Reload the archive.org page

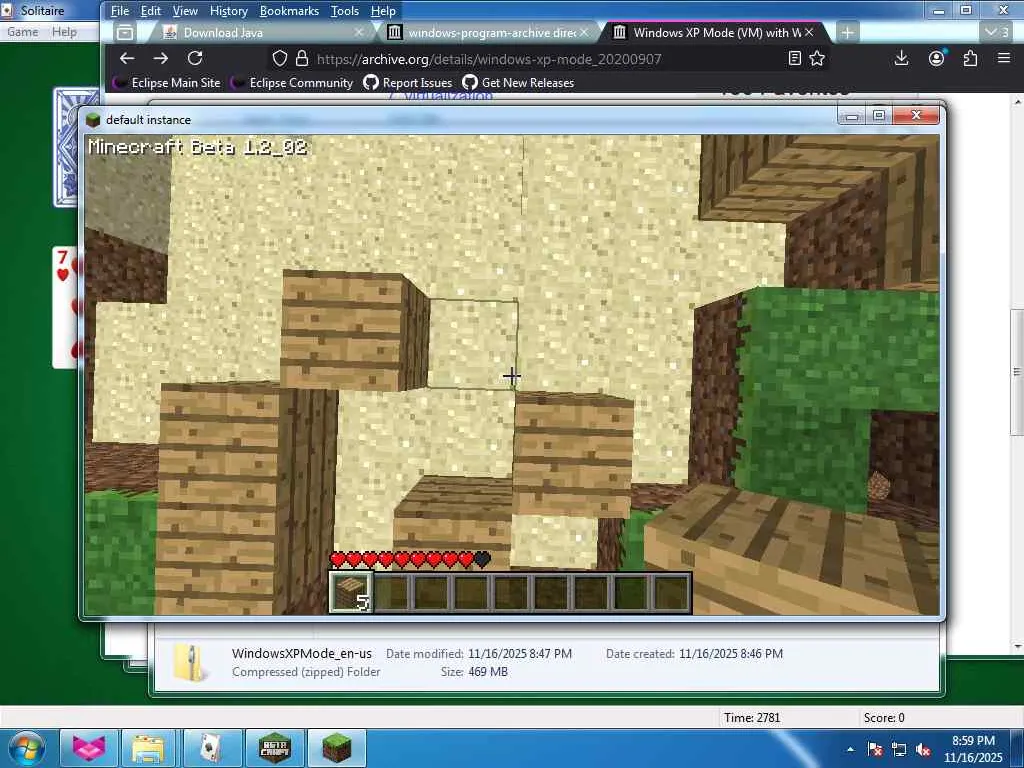[x=195, y=58]
